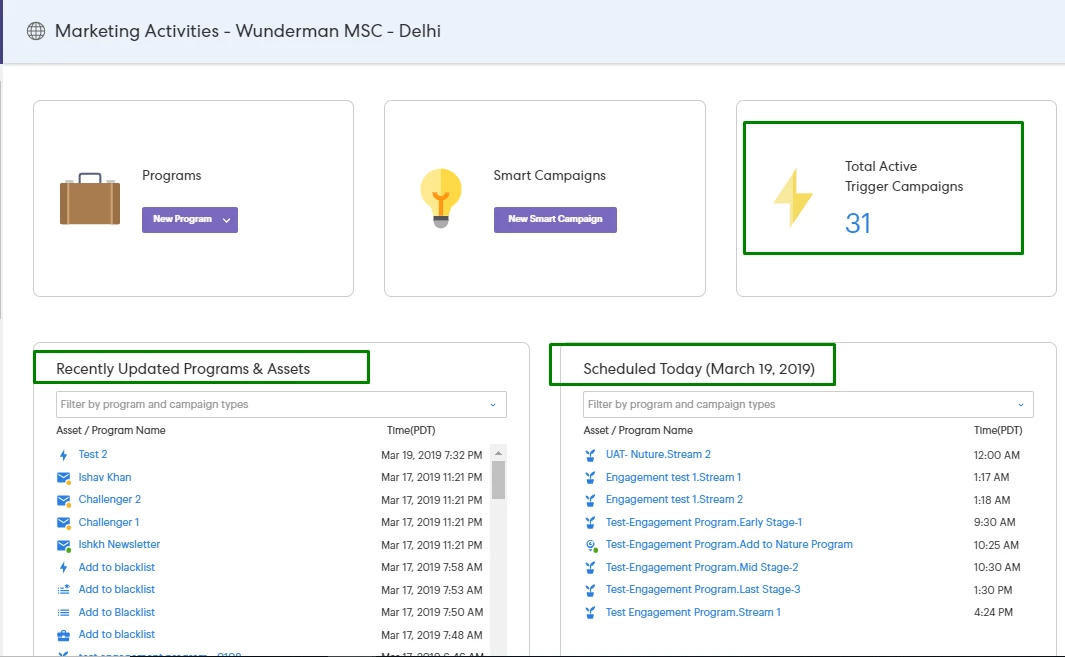The image size is (1065, 657).
Task: Click the Recently Updated list scrollbar thumb
Action: coord(498,480)
